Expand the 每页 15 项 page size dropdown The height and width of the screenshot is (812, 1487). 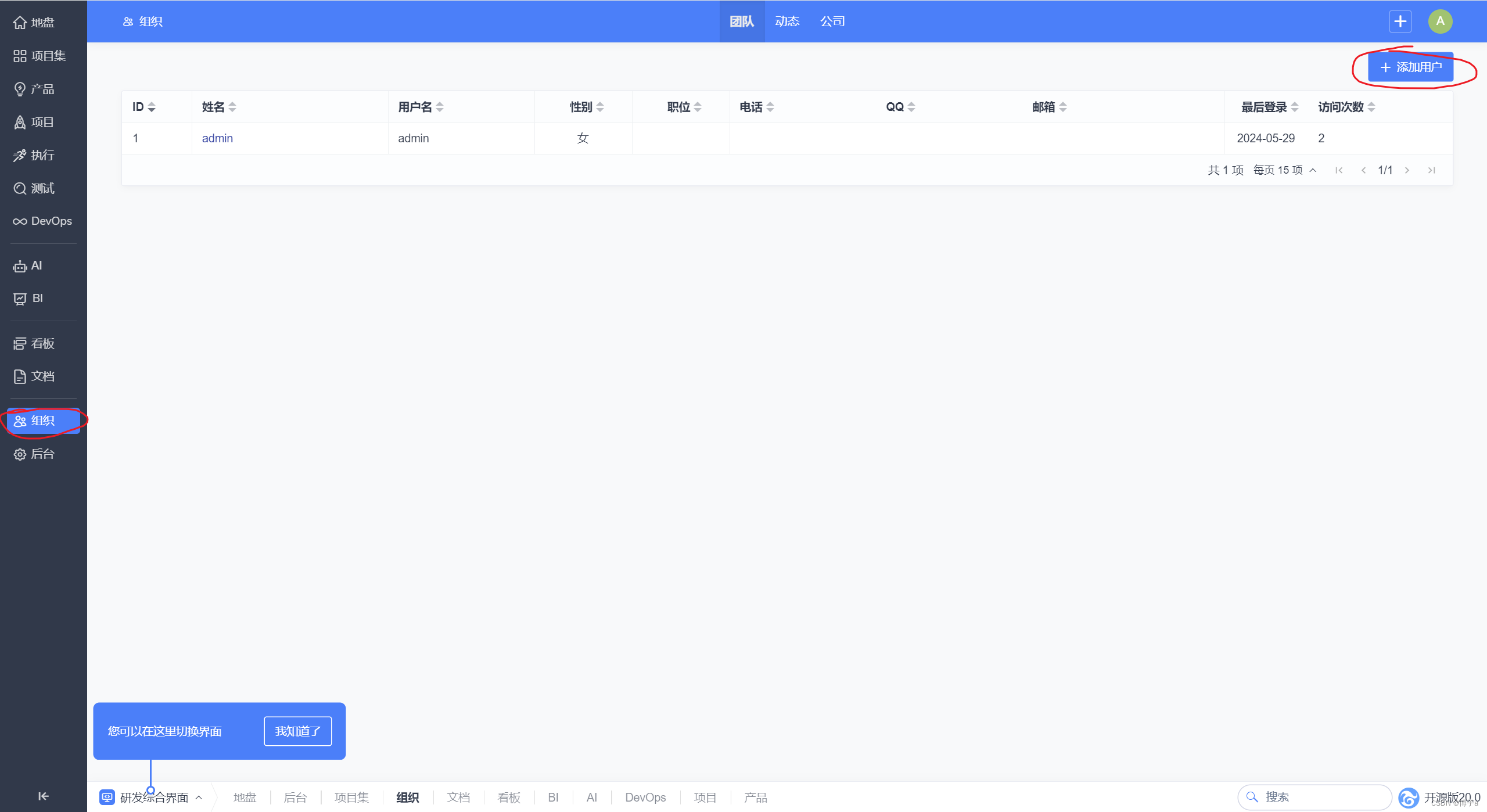[1284, 170]
